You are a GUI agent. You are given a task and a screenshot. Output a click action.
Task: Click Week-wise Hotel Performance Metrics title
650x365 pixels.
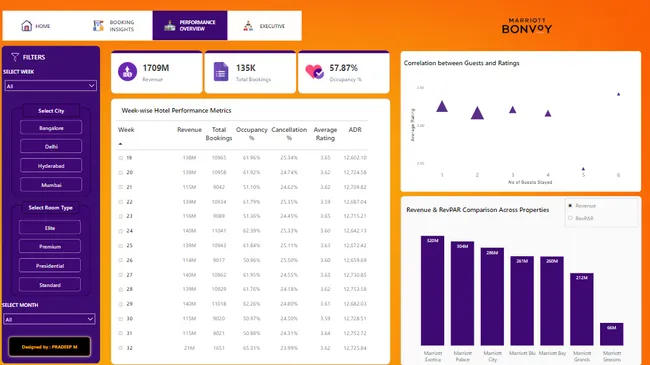point(176,111)
